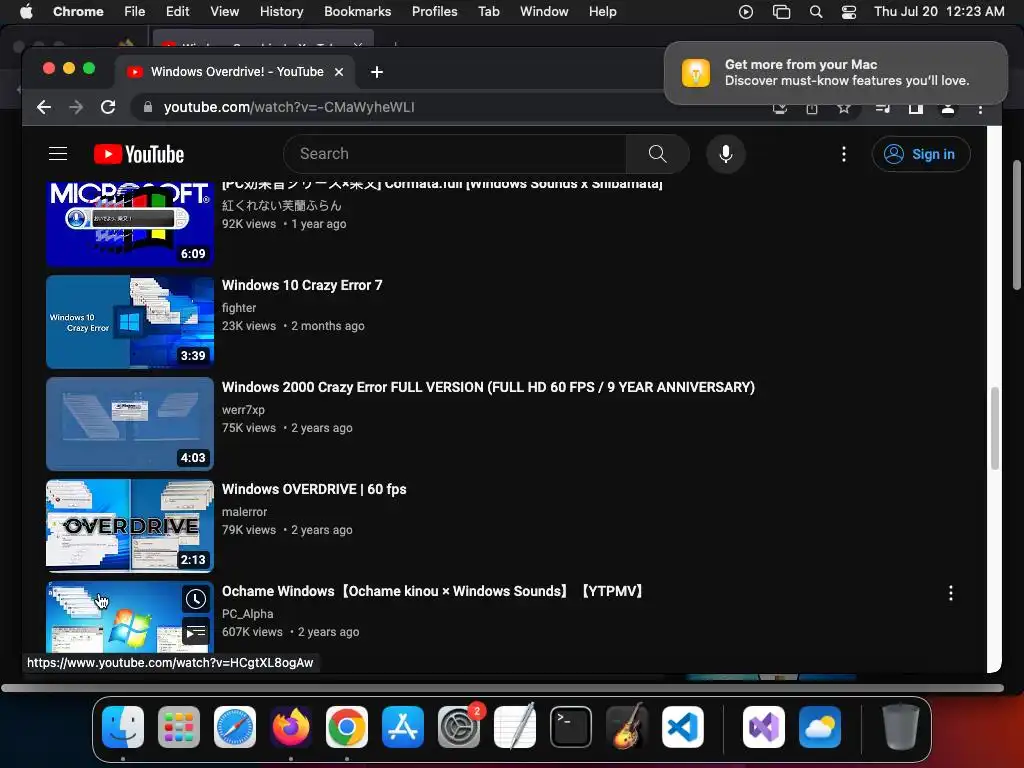
Task: Open the Windows 2000 Crazy Error FULL VERSION title
Action: (488, 387)
